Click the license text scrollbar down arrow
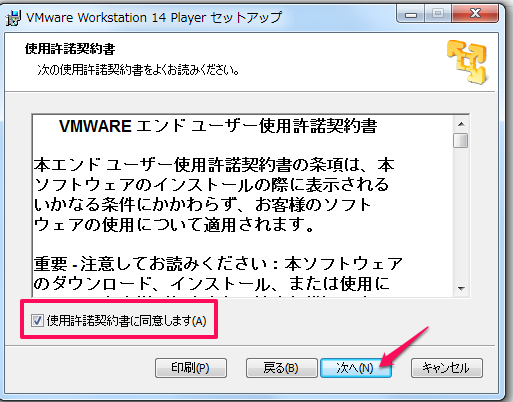This screenshot has width=513, height=402. point(461,289)
